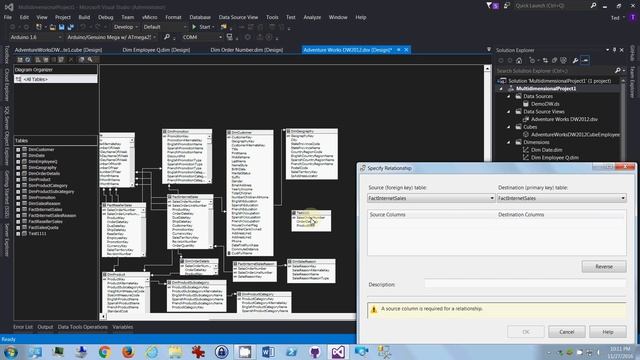Click the Visual Studio taskbar icon

338,352
